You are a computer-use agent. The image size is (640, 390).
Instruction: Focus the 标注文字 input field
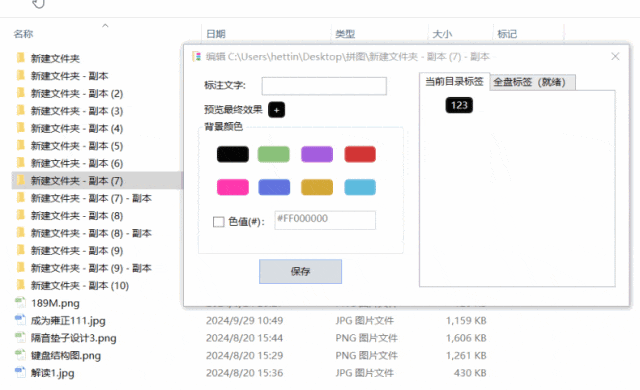pyautogui.click(x=324, y=86)
